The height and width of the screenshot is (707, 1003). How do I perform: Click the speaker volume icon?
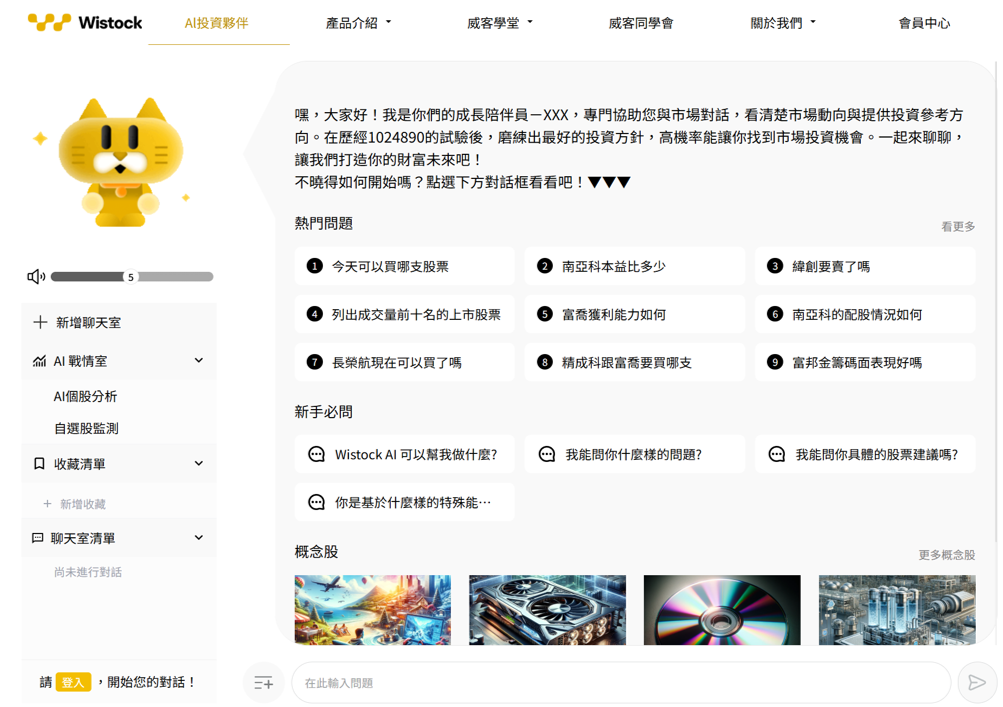[x=36, y=277]
